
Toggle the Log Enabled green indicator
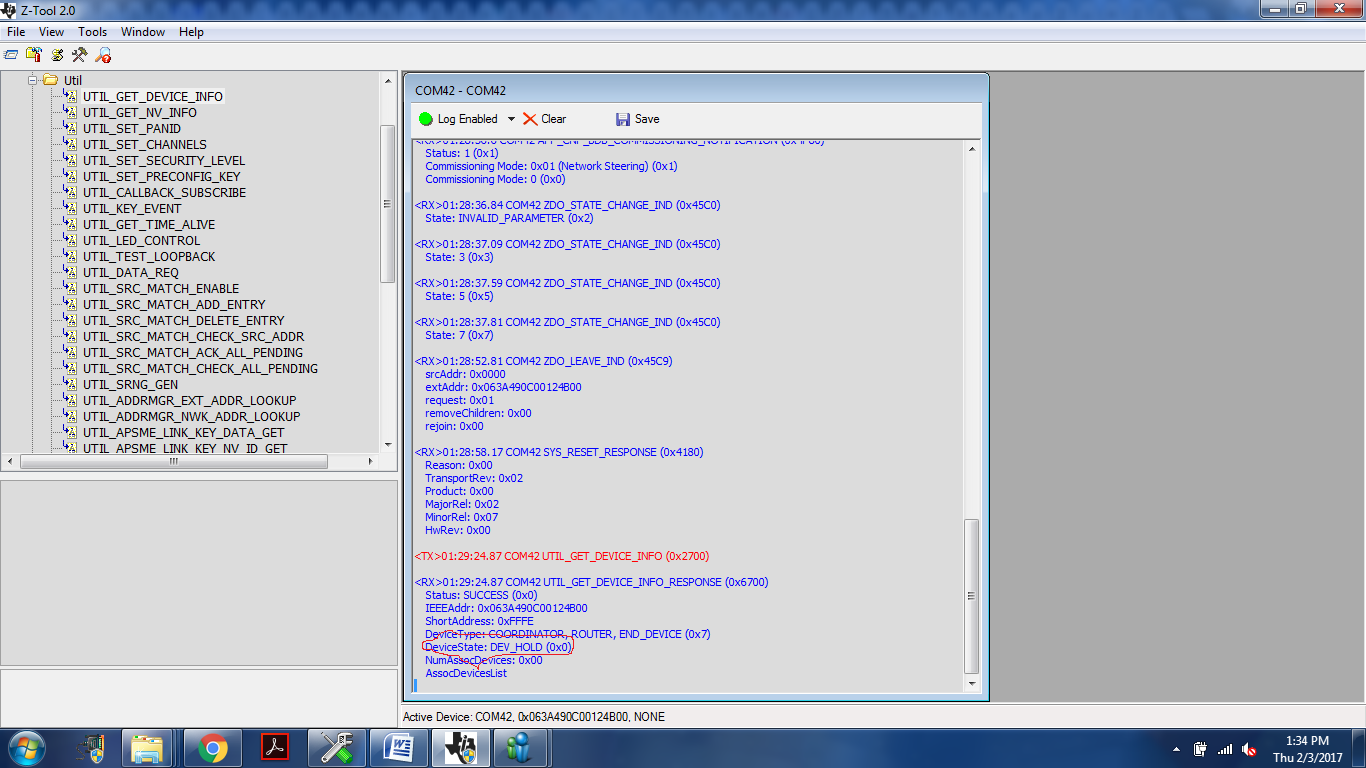tap(426, 119)
